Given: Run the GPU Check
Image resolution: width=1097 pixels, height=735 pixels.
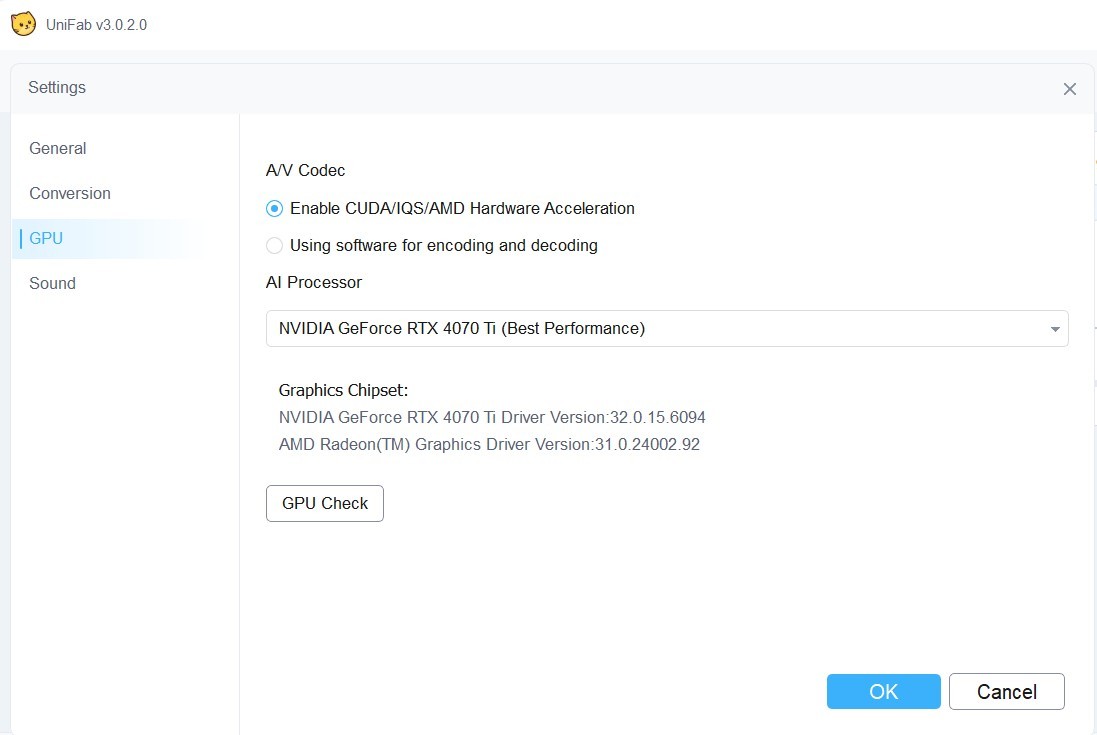Looking at the screenshot, I should coord(325,504).
